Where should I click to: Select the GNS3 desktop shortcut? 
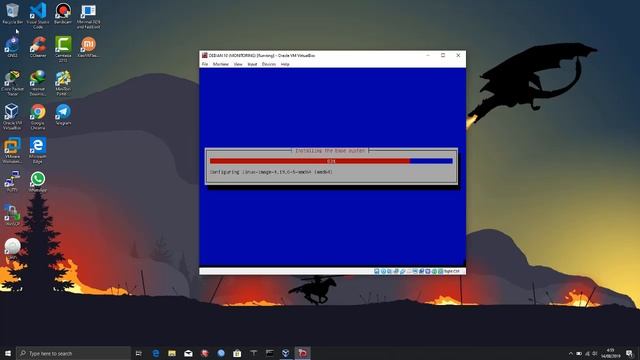pyautogui.click(x=12, y=47)
